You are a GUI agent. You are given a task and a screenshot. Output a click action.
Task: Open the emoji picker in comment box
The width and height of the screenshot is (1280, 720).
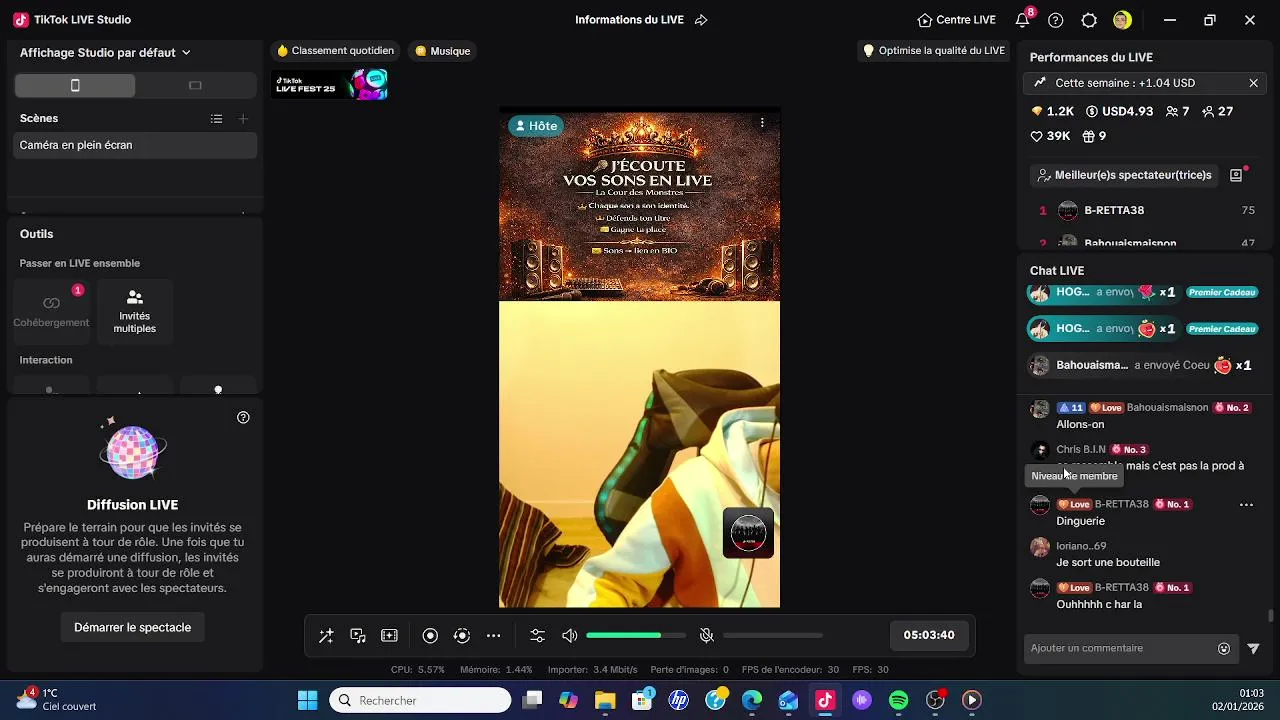(1224, 648)
